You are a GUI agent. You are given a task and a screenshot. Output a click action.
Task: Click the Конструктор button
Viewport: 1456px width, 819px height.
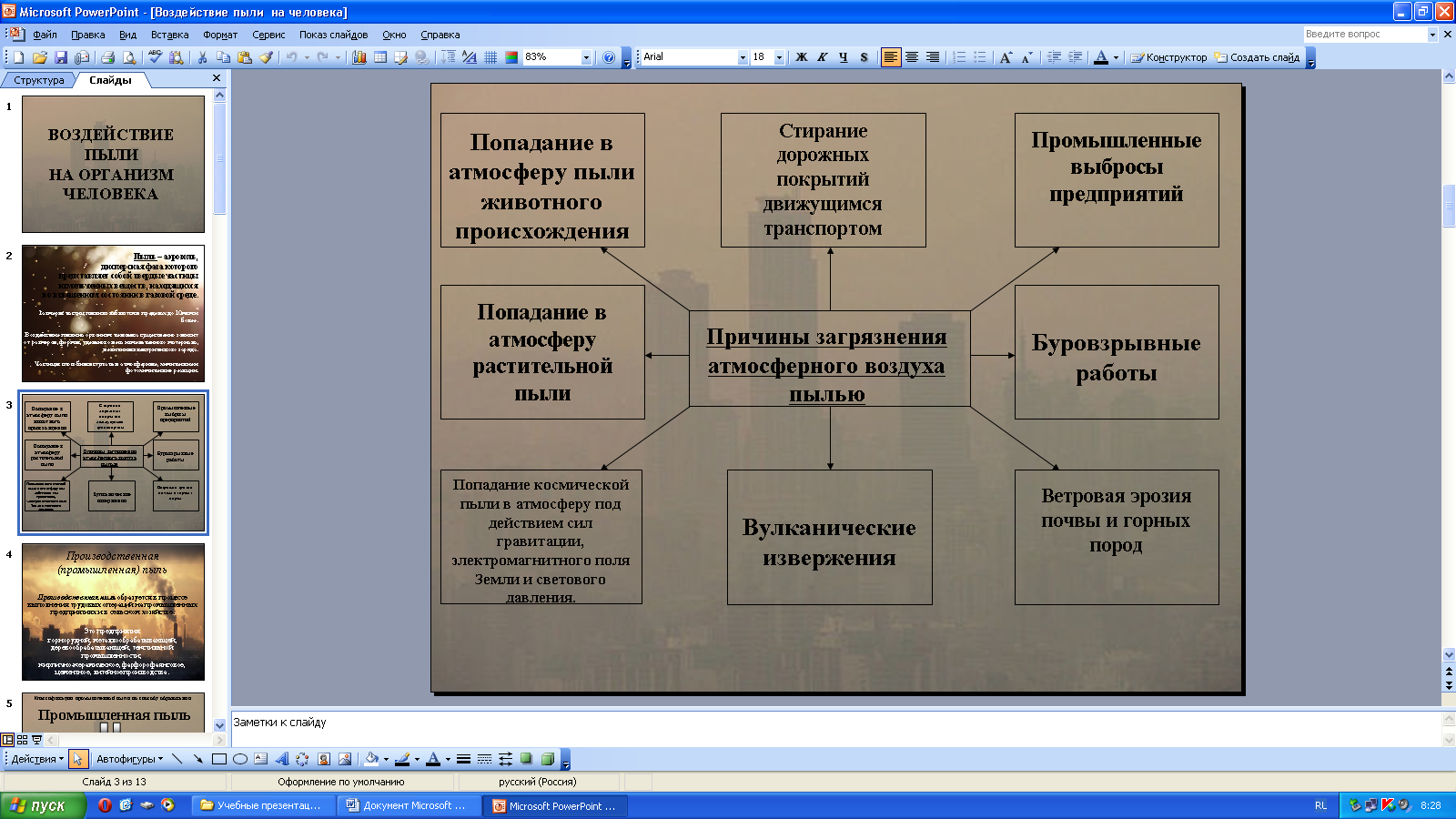point(1168,57)
